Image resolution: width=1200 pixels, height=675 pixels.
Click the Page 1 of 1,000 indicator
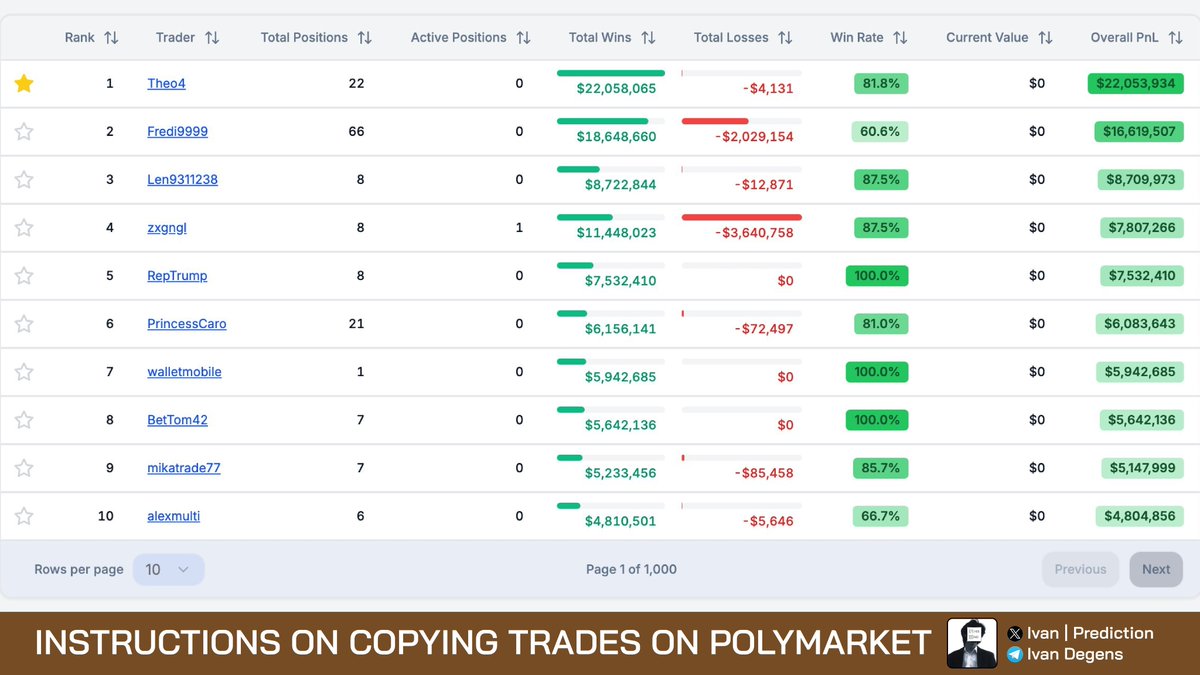[631, 569]
